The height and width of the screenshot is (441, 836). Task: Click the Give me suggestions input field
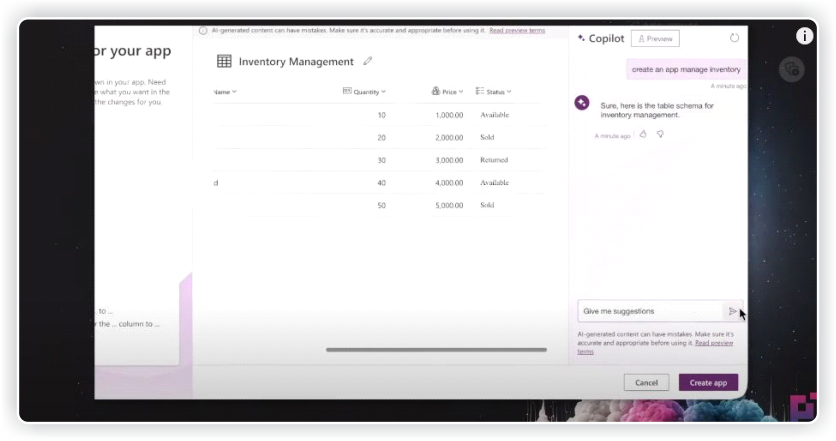[x=650, y=311]
